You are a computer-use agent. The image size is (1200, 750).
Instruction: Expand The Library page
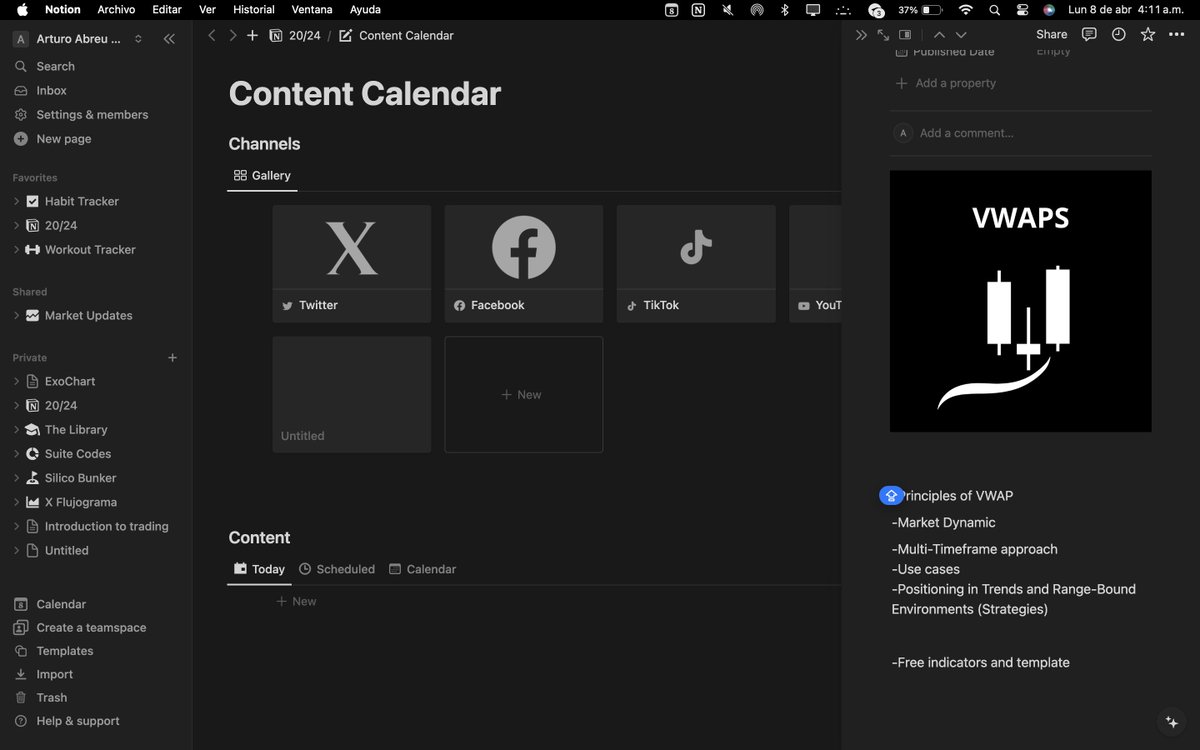click(x=17, y=430)
